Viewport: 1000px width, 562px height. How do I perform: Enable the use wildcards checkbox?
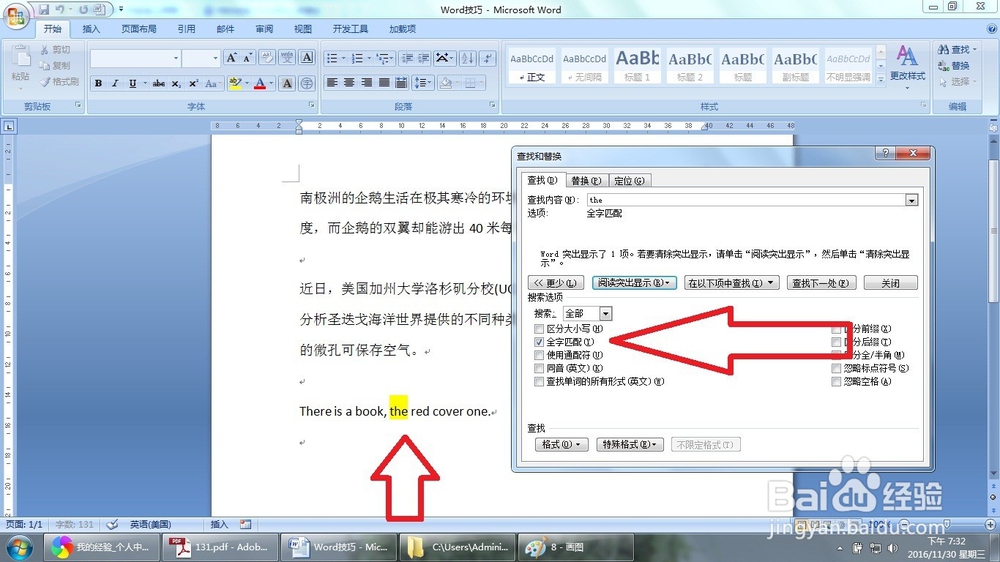point(539,355)
